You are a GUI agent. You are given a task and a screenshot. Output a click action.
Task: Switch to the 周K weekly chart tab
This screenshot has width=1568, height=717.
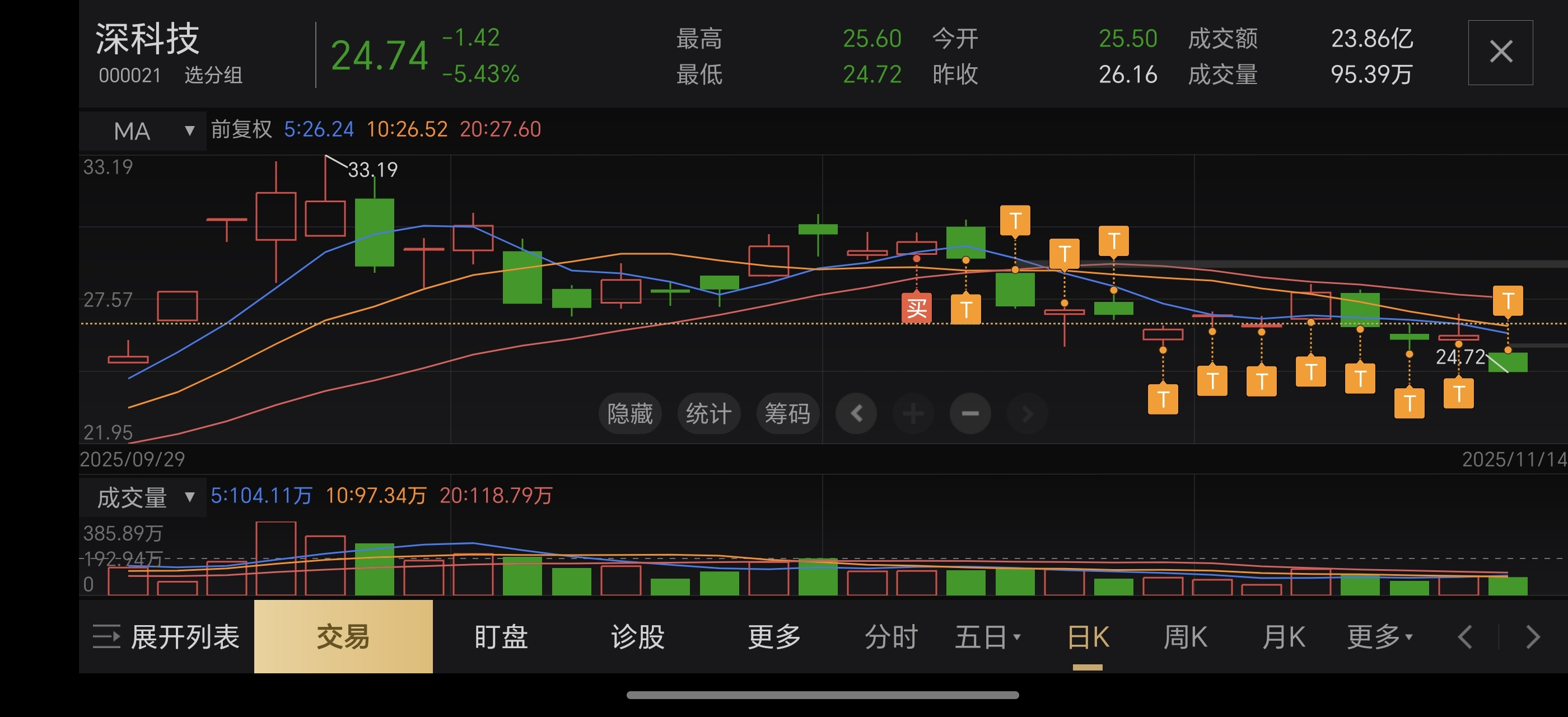click(x=1184, y=637)
